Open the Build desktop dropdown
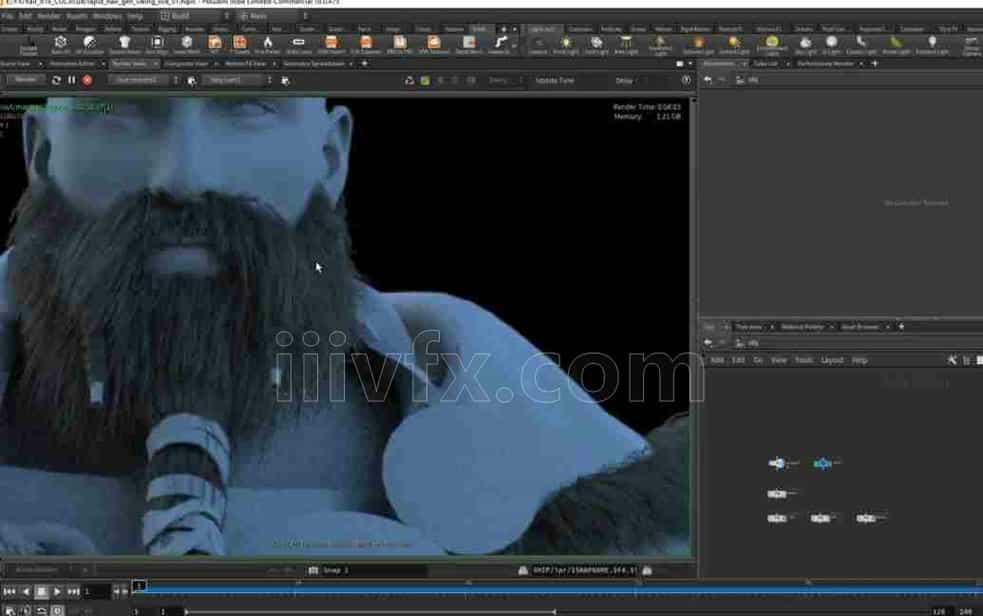983x616 pixels. click(x=194, y=16)
